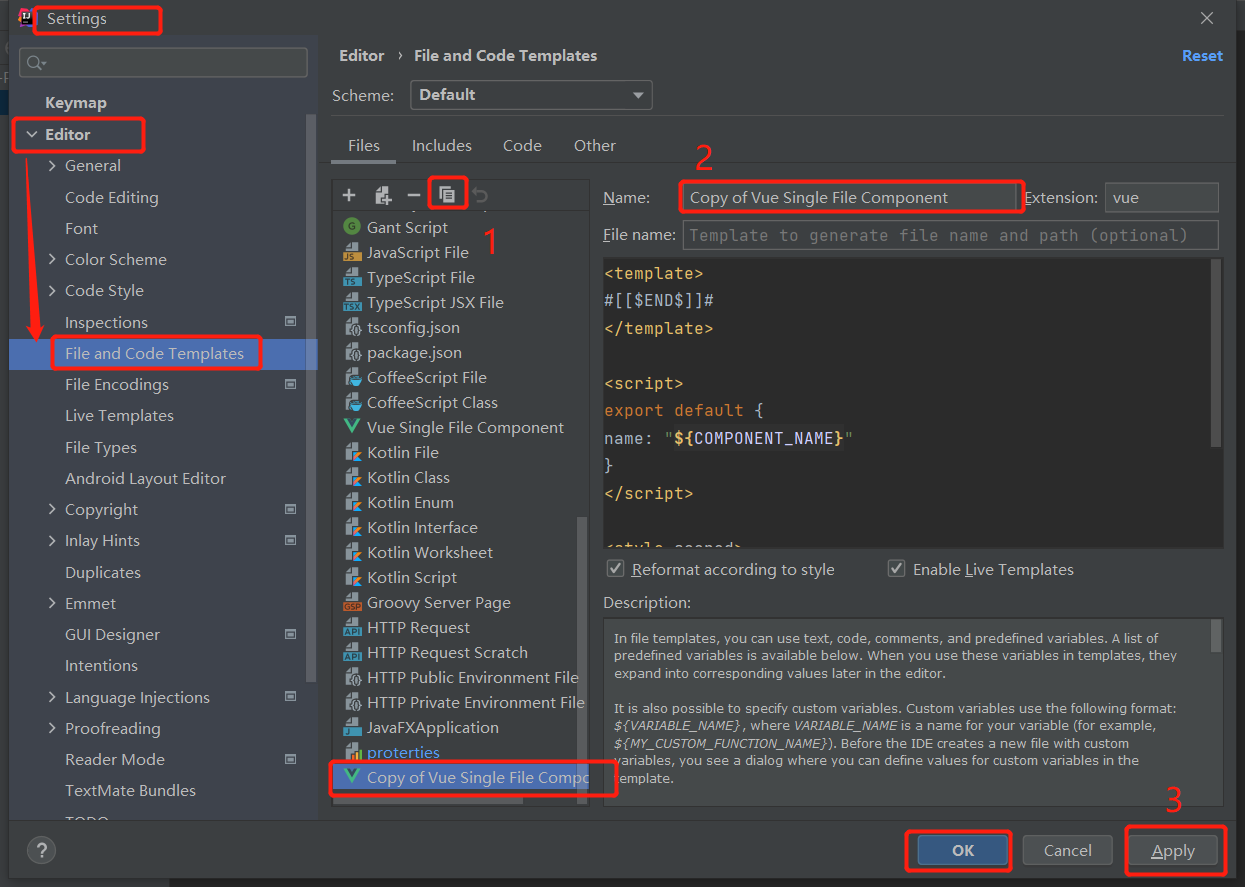Select the Groovy Server Page icon
Image resolution: width=1245 pixels, height=887 pixels.
point(351,602)
